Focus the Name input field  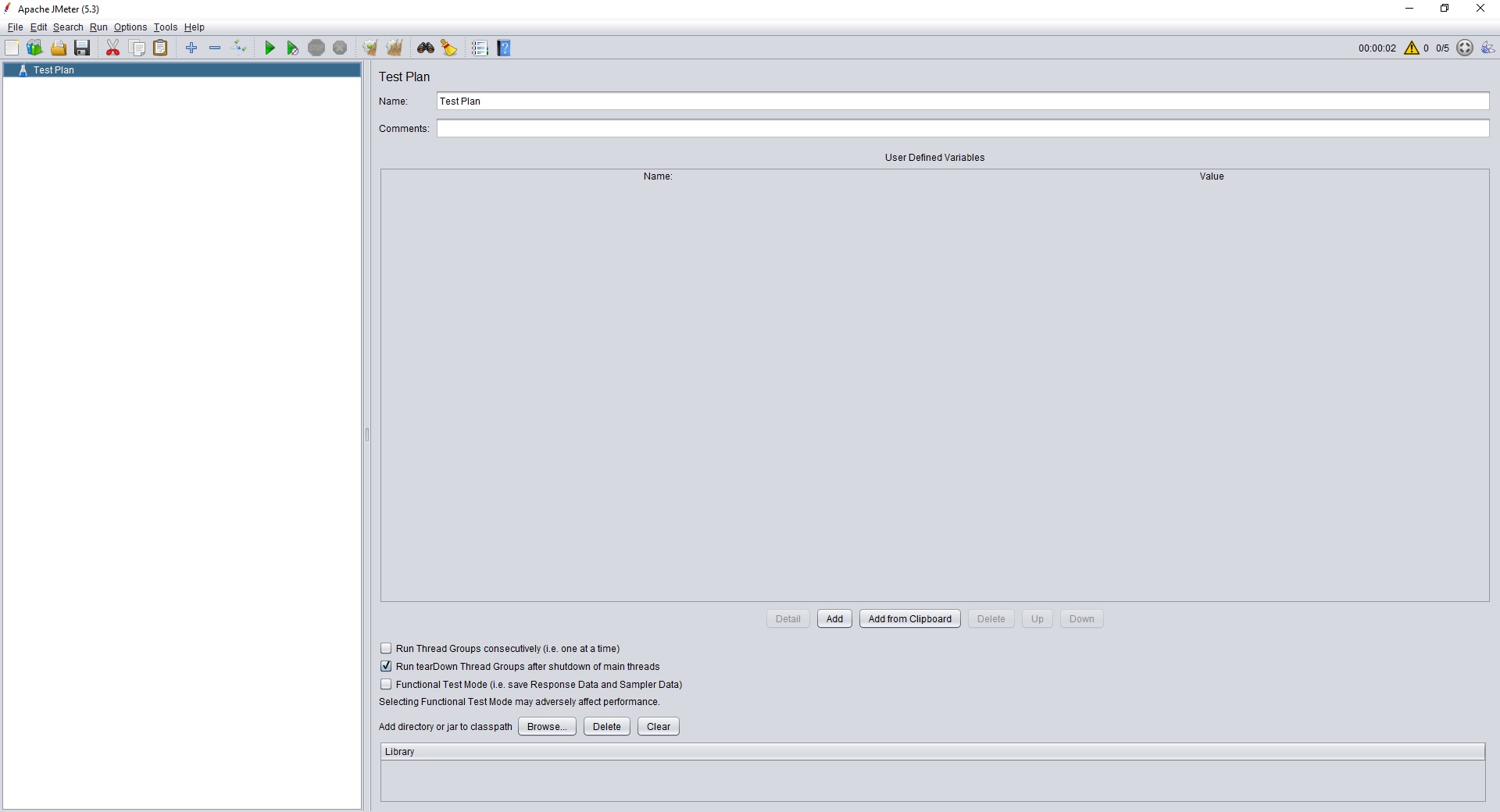pyautogui.click(x=962, y=101)
